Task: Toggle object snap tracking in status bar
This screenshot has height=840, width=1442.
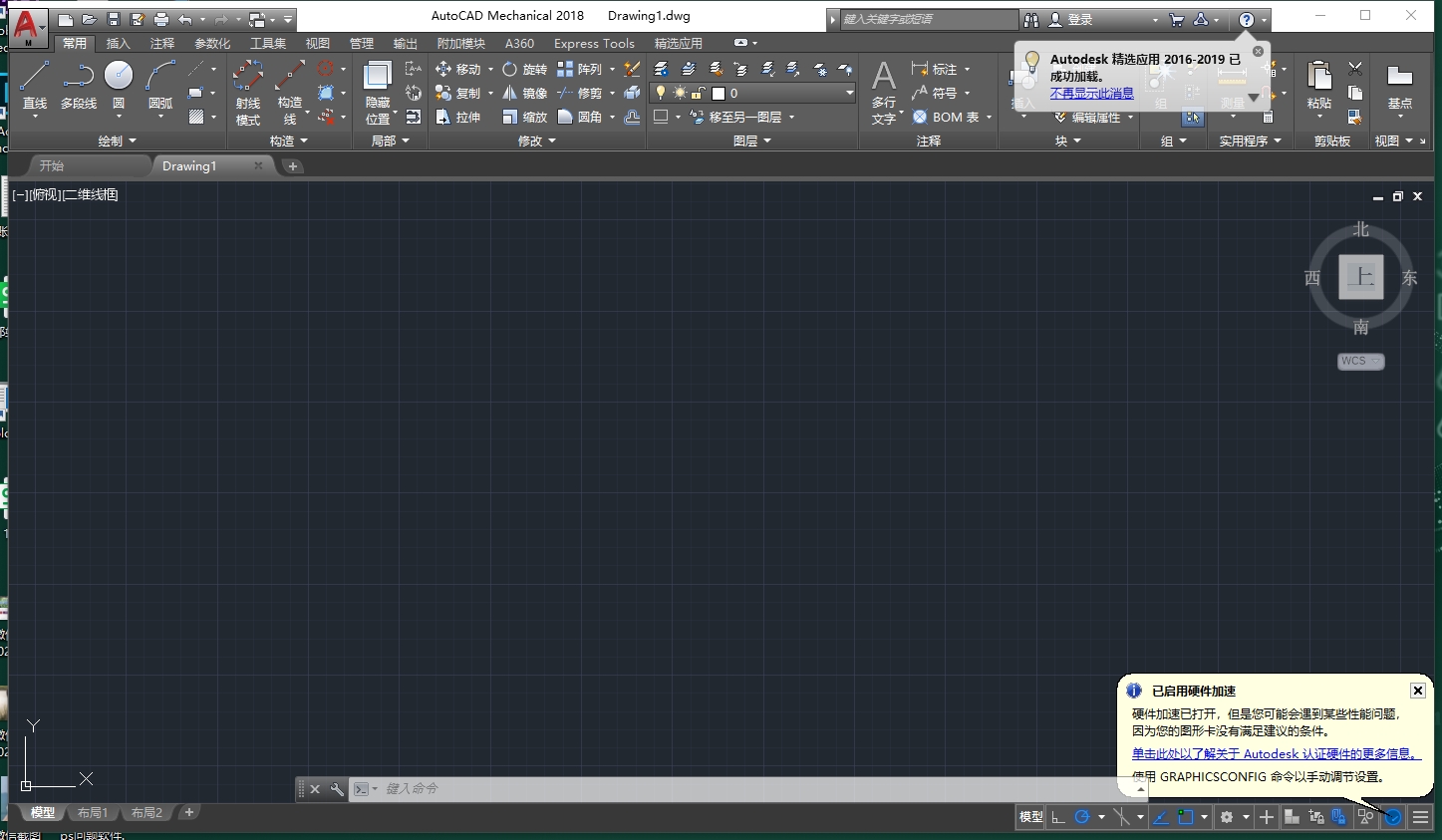Action: 1161,817
